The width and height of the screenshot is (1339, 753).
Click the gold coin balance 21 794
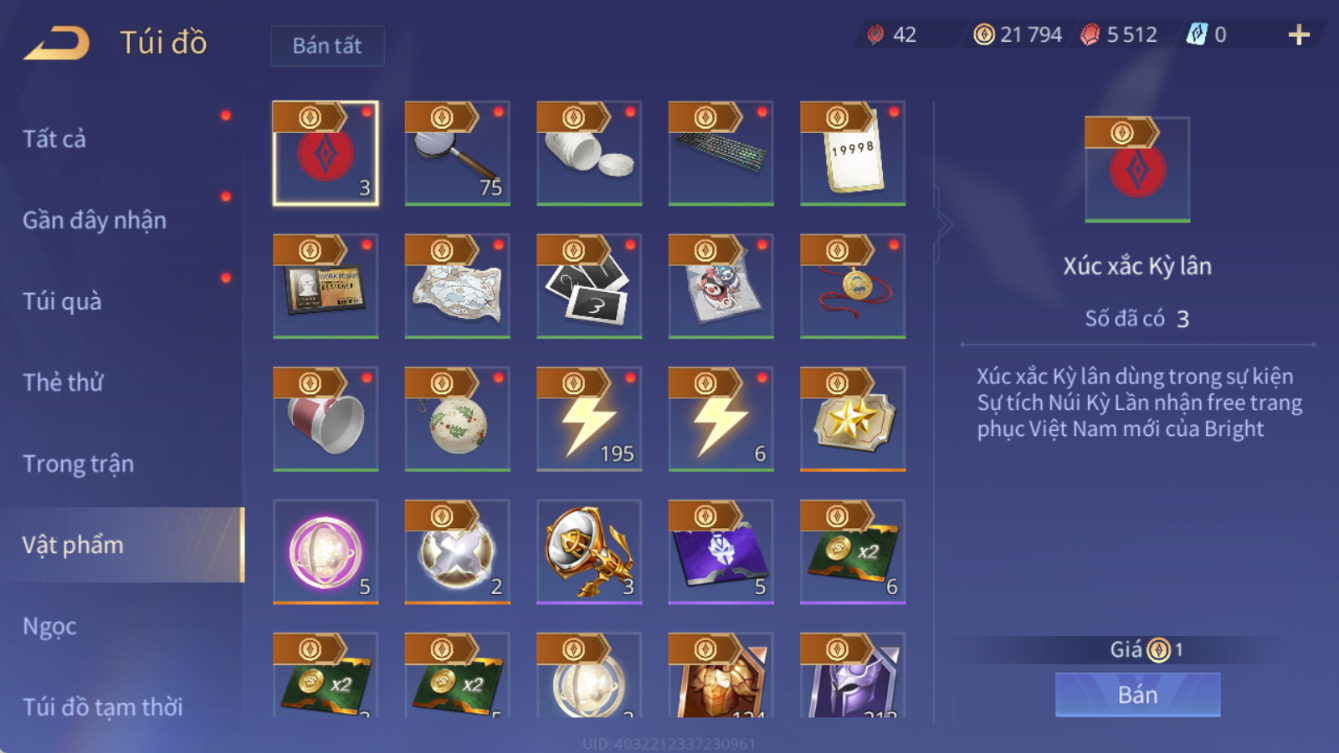[x=1018, y=35]
